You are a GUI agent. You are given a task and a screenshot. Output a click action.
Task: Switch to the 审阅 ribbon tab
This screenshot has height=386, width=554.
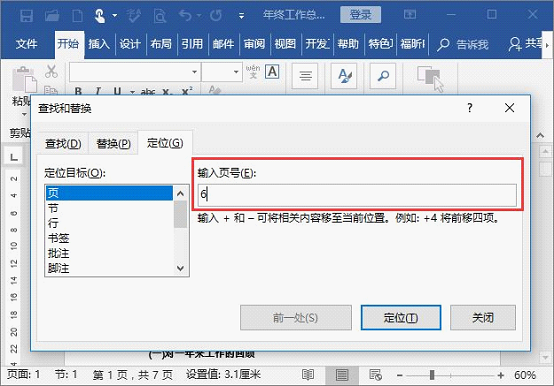tap(254, 44)
